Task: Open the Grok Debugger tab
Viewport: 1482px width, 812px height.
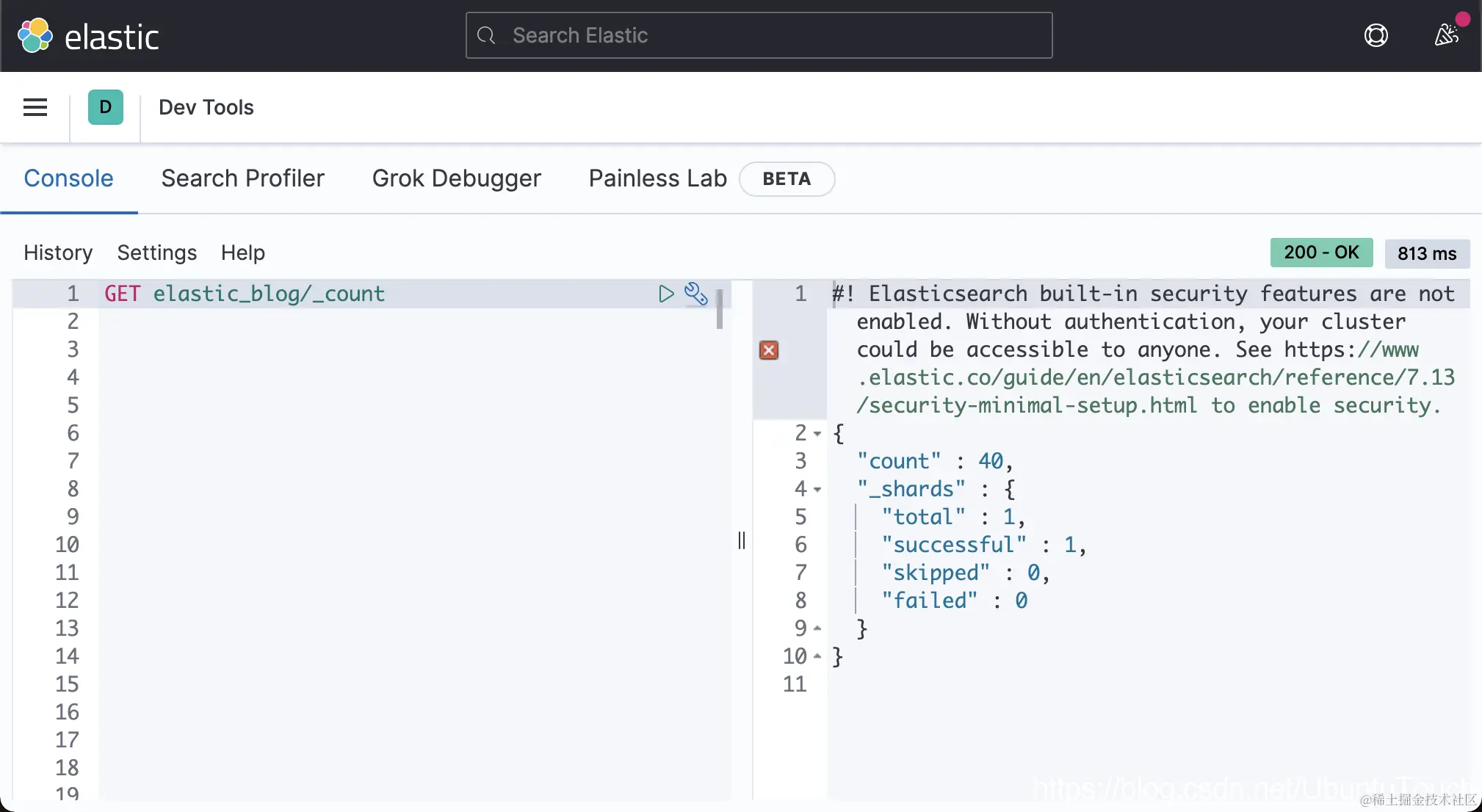Action: [456, 178]
